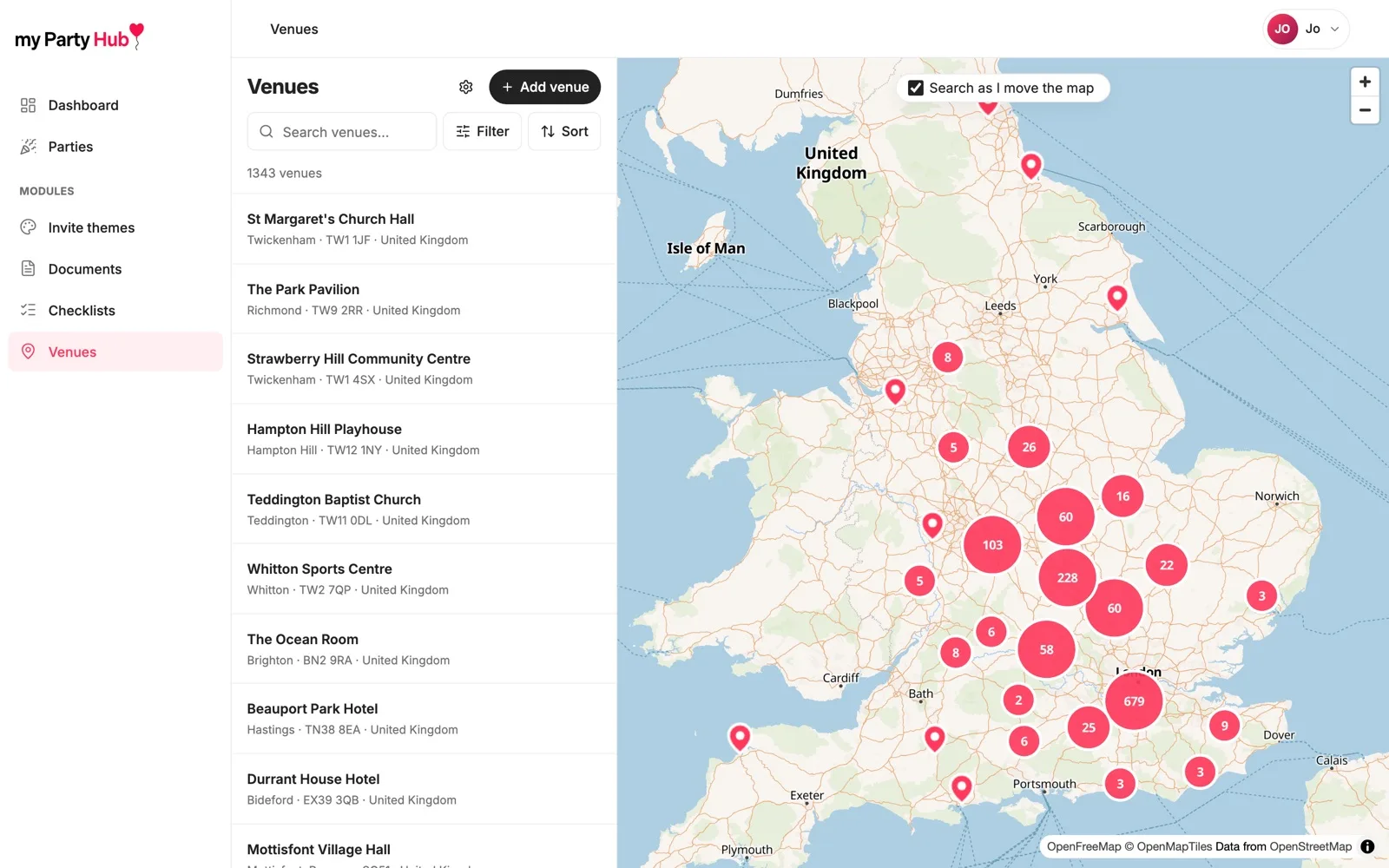Go to Dashboard in the sidebar
1389x868 pixels.
pos(115,105)
